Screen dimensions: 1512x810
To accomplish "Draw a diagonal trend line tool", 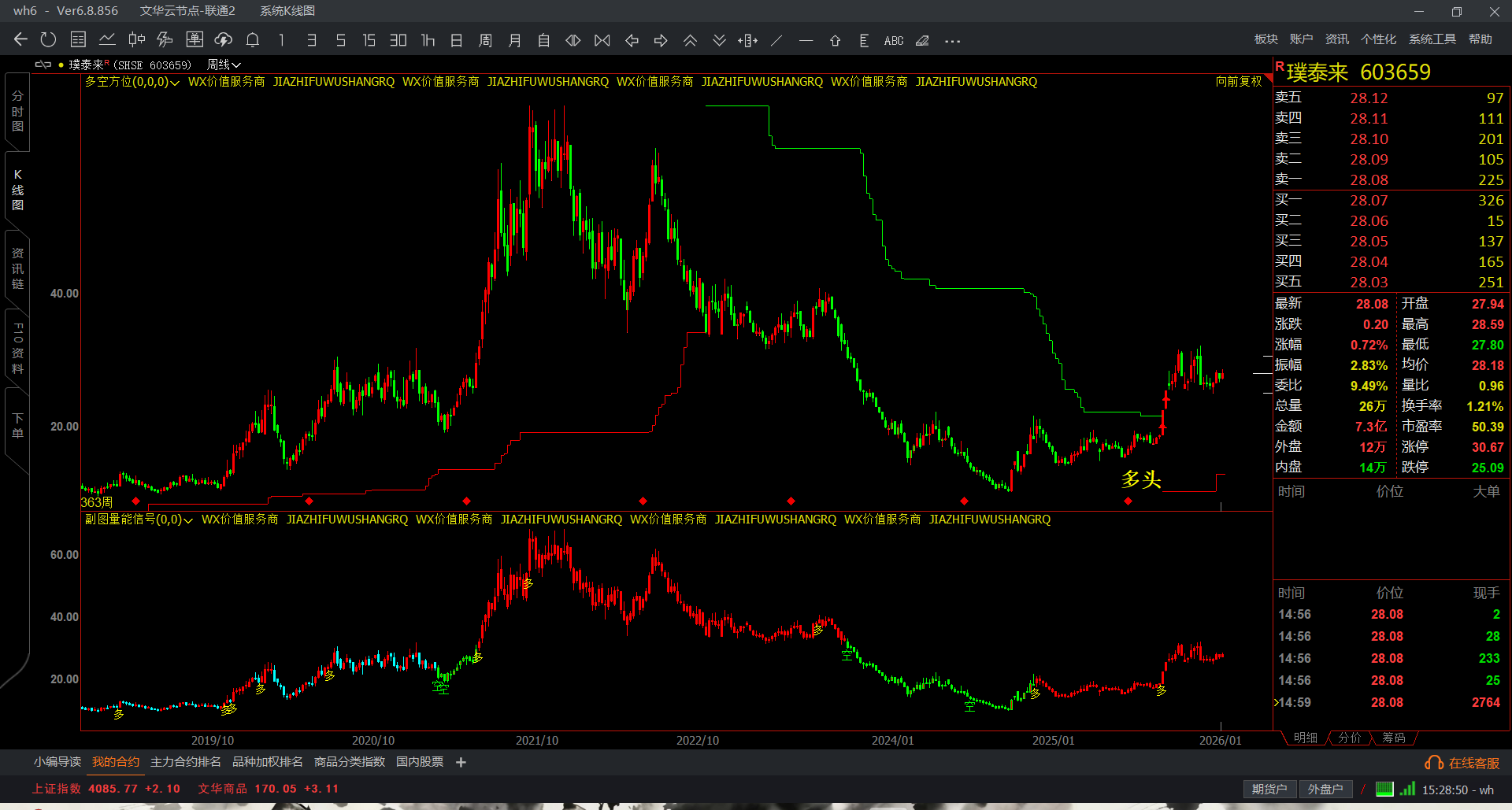I will [x=776, y=40].
